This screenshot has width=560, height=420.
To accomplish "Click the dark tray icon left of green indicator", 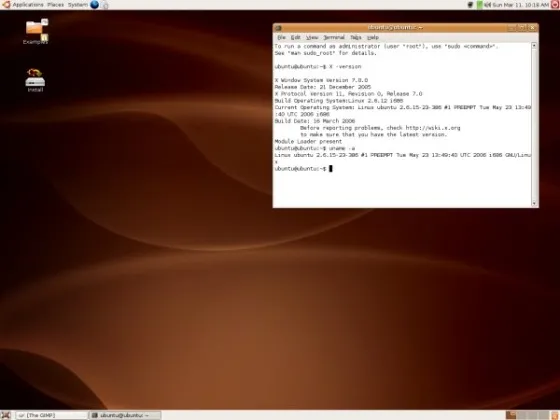I will click(x=471, y=5).
